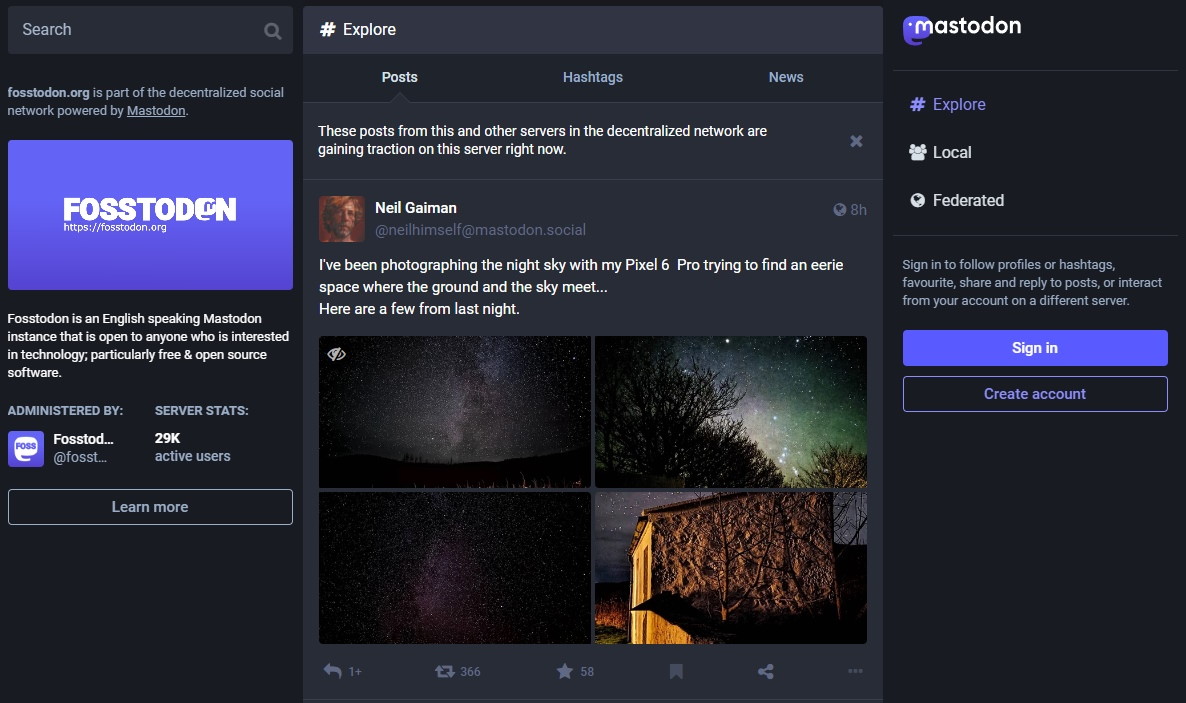Viewport: 1186px width, 703px height.
Task: Toggle media visibility with the eye icon
Action: click(x=337, y=354)
